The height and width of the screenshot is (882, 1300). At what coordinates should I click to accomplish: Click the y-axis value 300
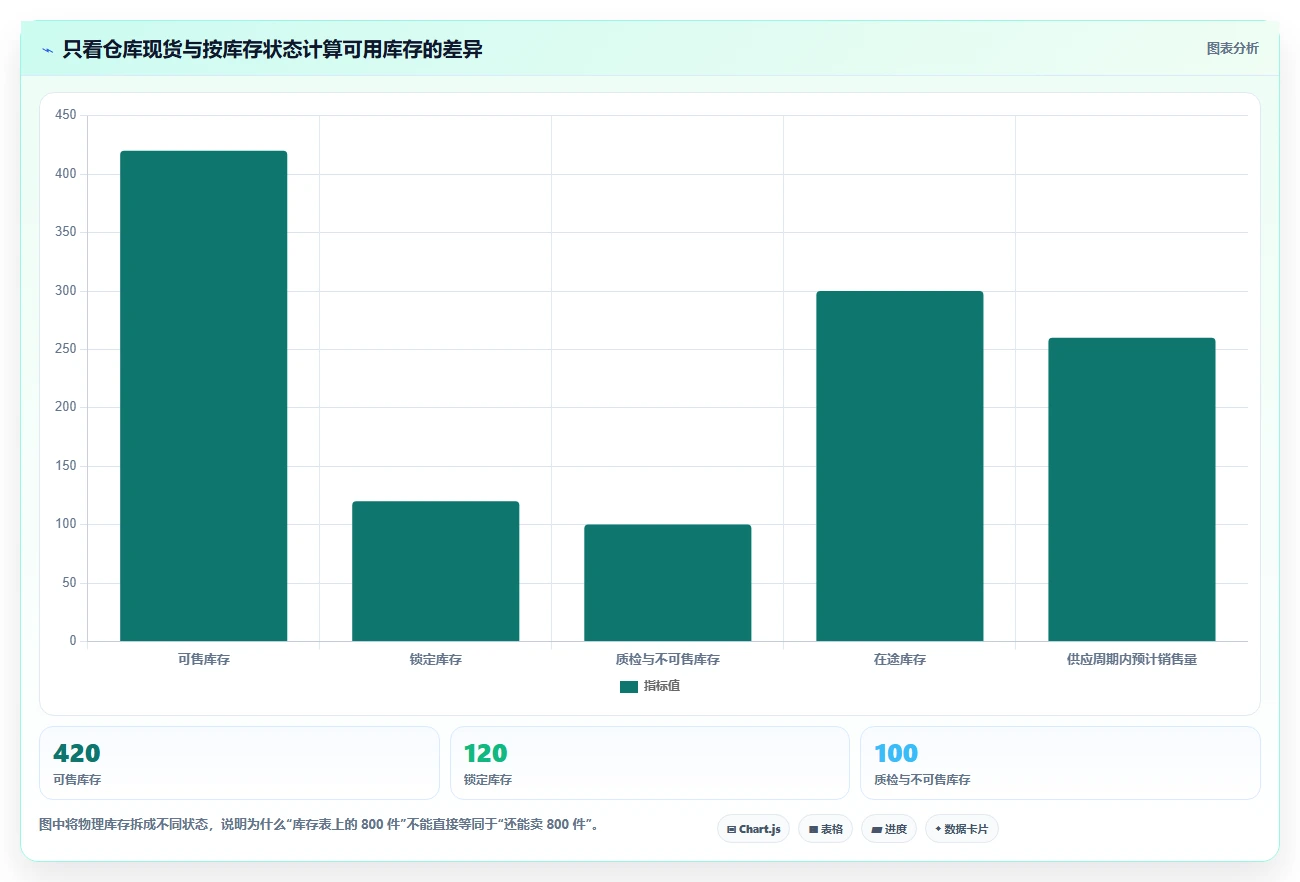coord(66,291)
